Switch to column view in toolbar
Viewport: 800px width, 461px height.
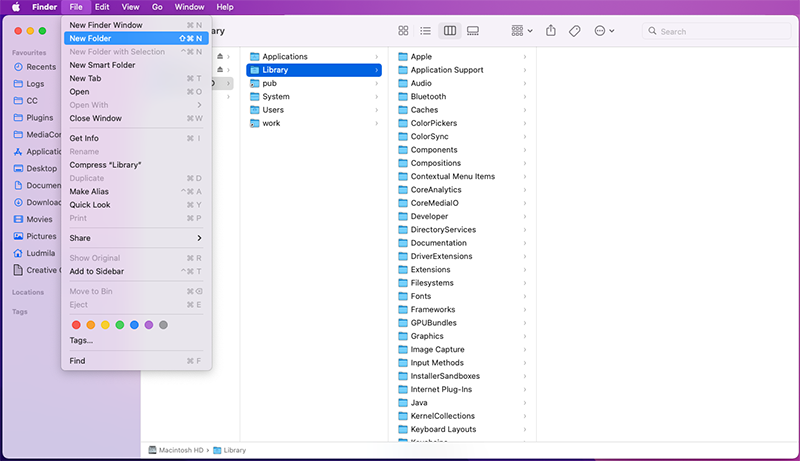[450, 31]
